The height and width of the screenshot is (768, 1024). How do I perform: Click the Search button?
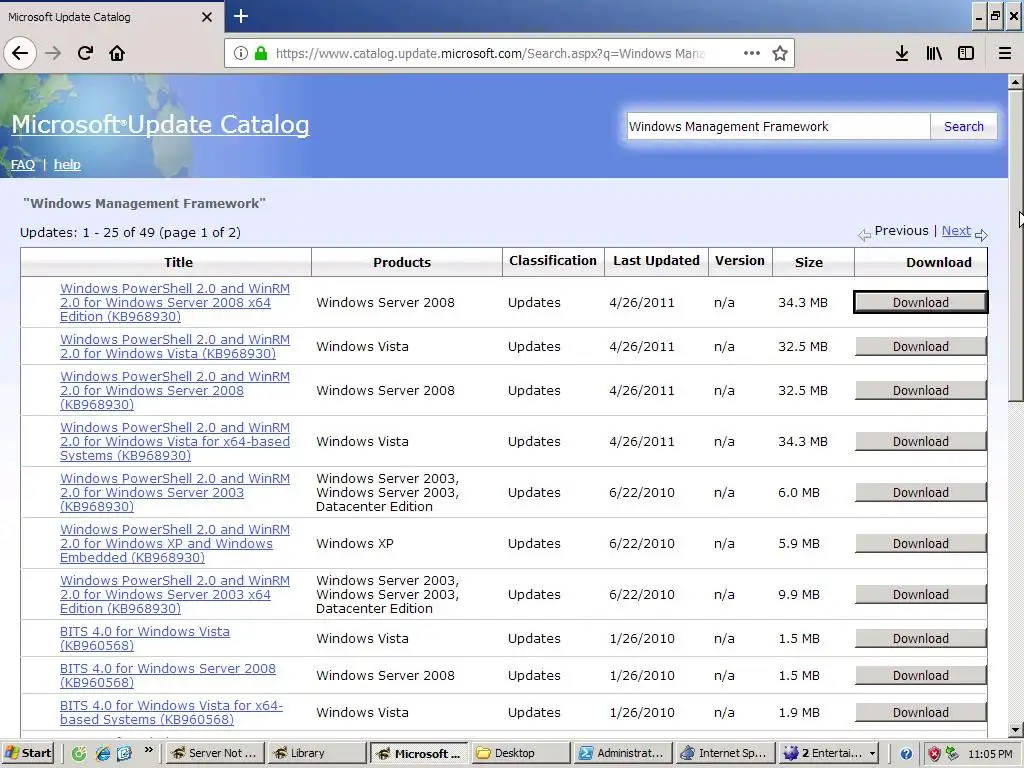coord(963,127)
